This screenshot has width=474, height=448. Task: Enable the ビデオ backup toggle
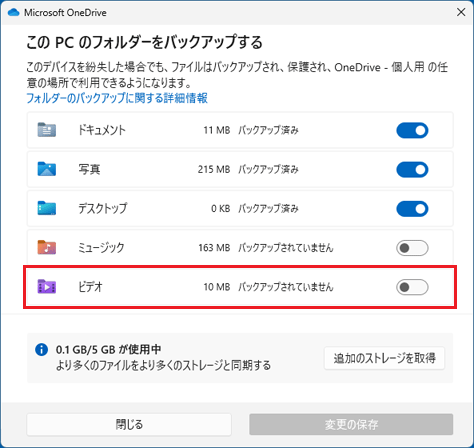pos(412,287)
